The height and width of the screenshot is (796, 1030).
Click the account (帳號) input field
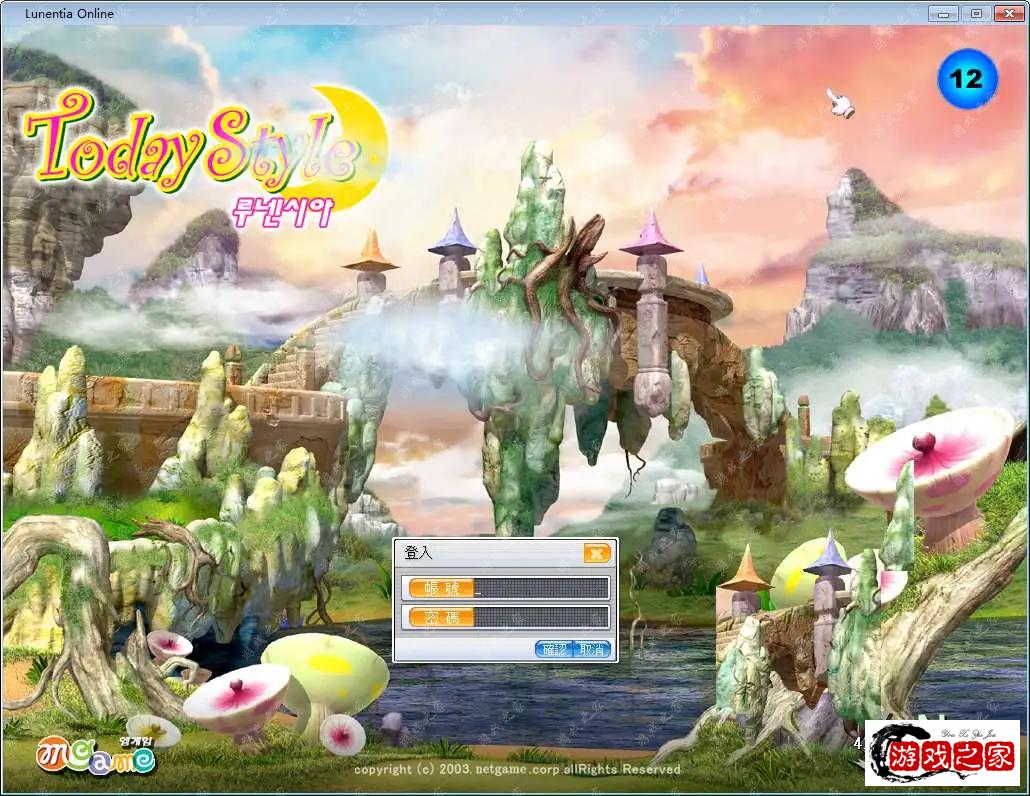click(540, 588)
